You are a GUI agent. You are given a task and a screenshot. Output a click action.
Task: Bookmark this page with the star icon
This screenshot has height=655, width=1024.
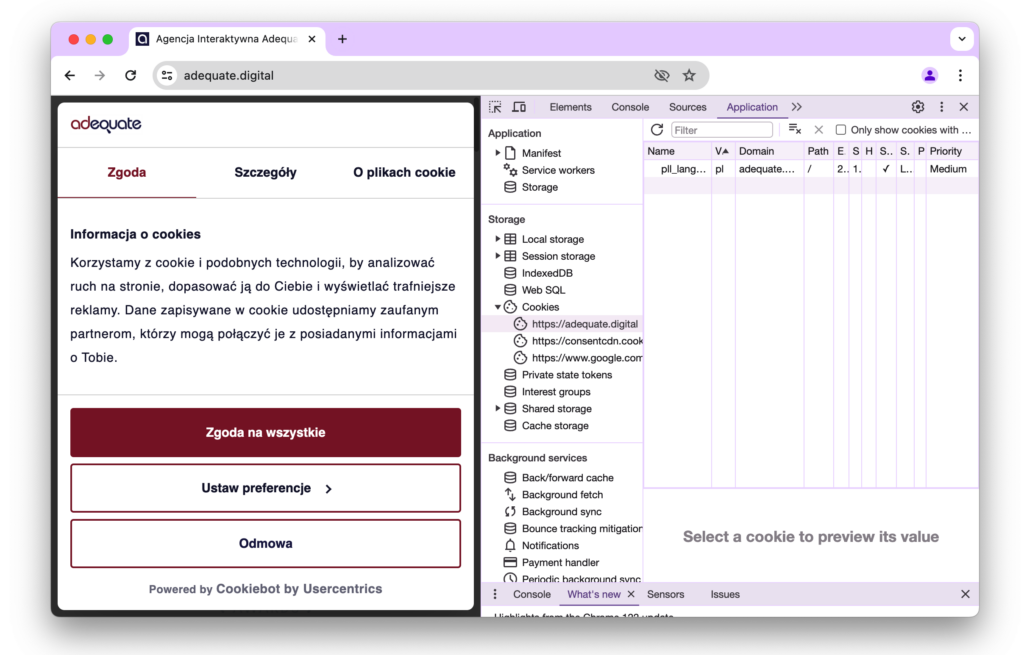click(689, 75)
